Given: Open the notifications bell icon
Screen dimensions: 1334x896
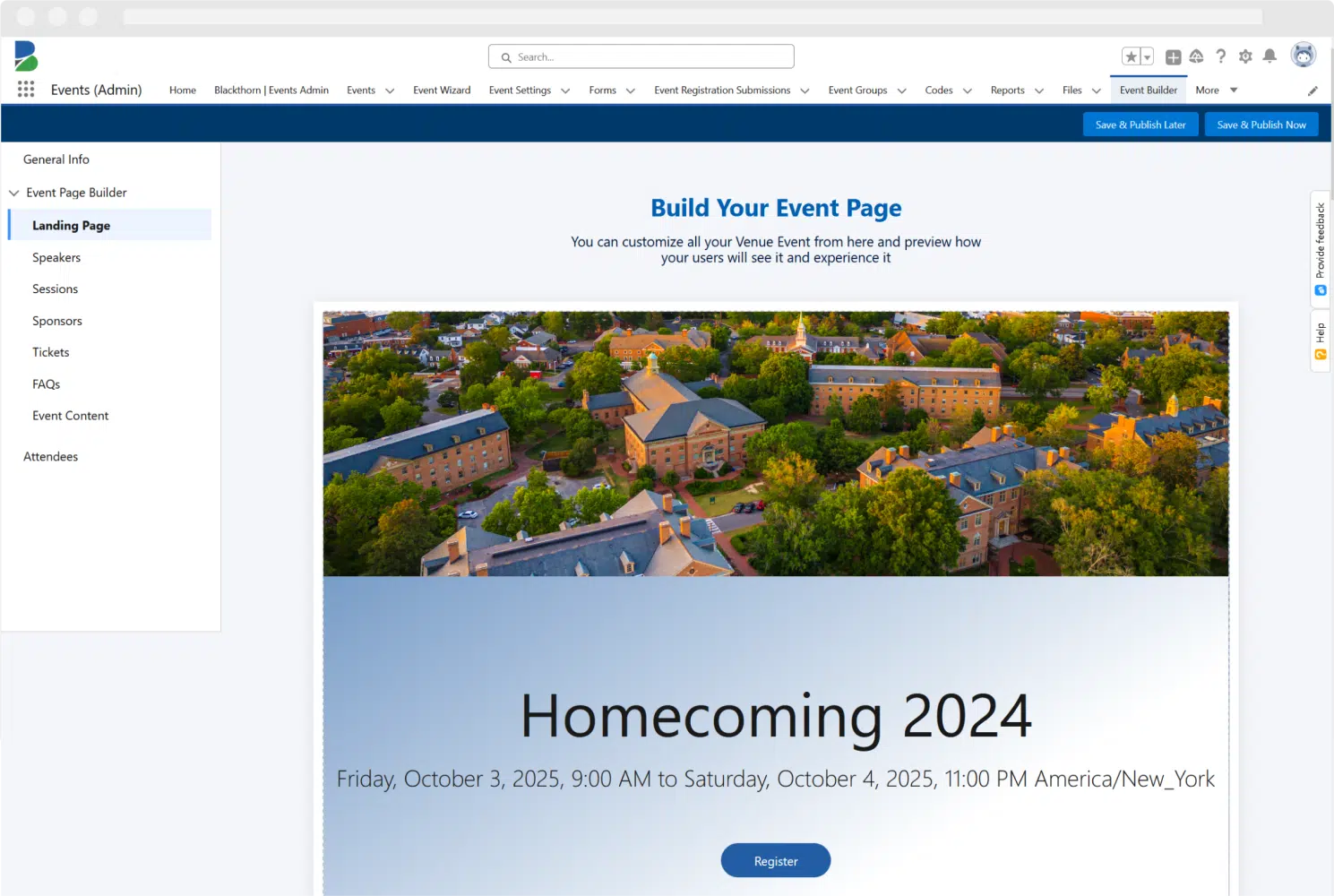Looking at the screenshot, I should [1269, 56].
